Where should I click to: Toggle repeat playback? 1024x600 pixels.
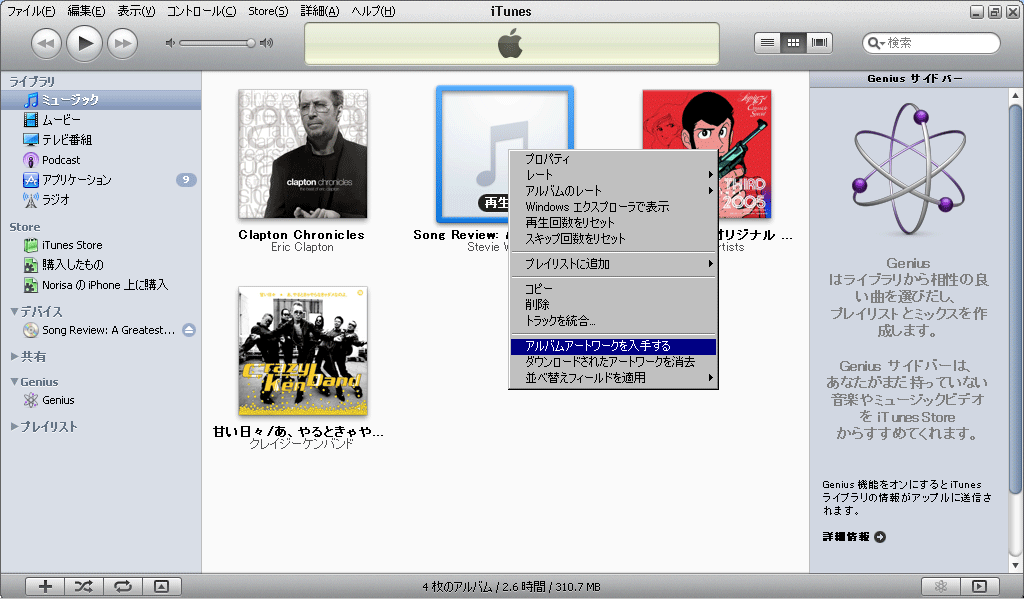pos(123,586)
